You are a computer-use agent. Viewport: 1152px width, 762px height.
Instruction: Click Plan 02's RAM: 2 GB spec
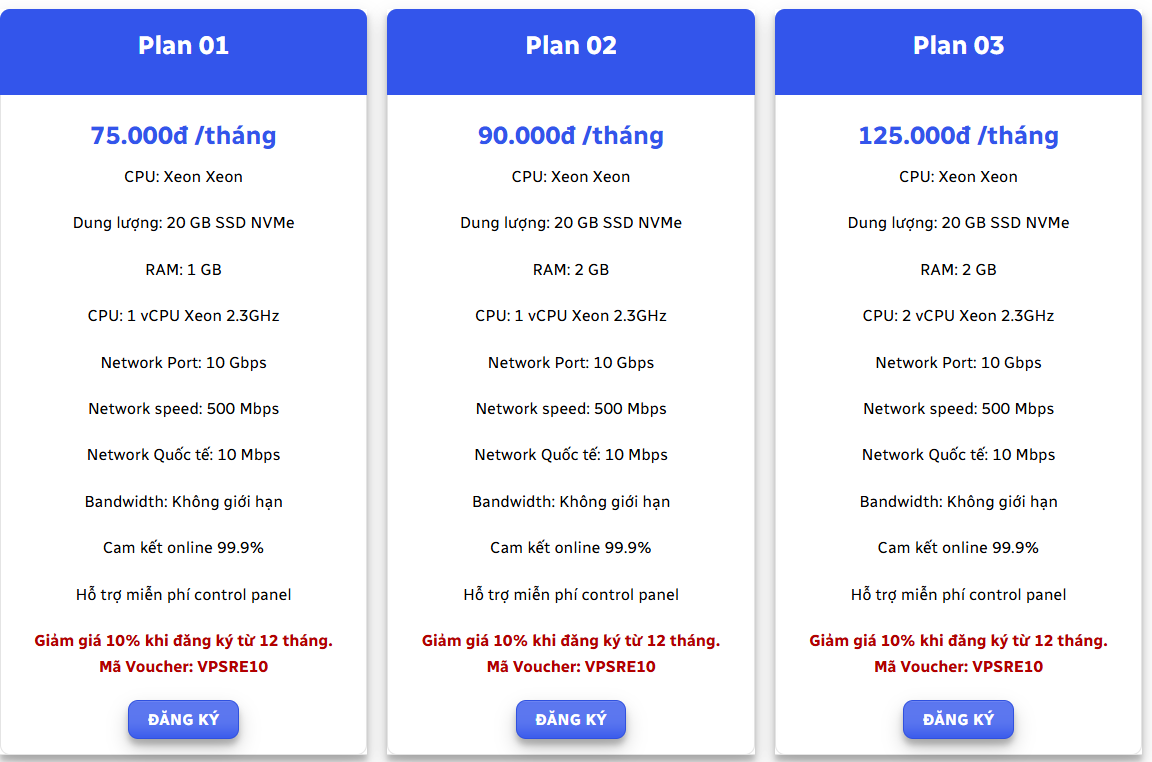571,270
